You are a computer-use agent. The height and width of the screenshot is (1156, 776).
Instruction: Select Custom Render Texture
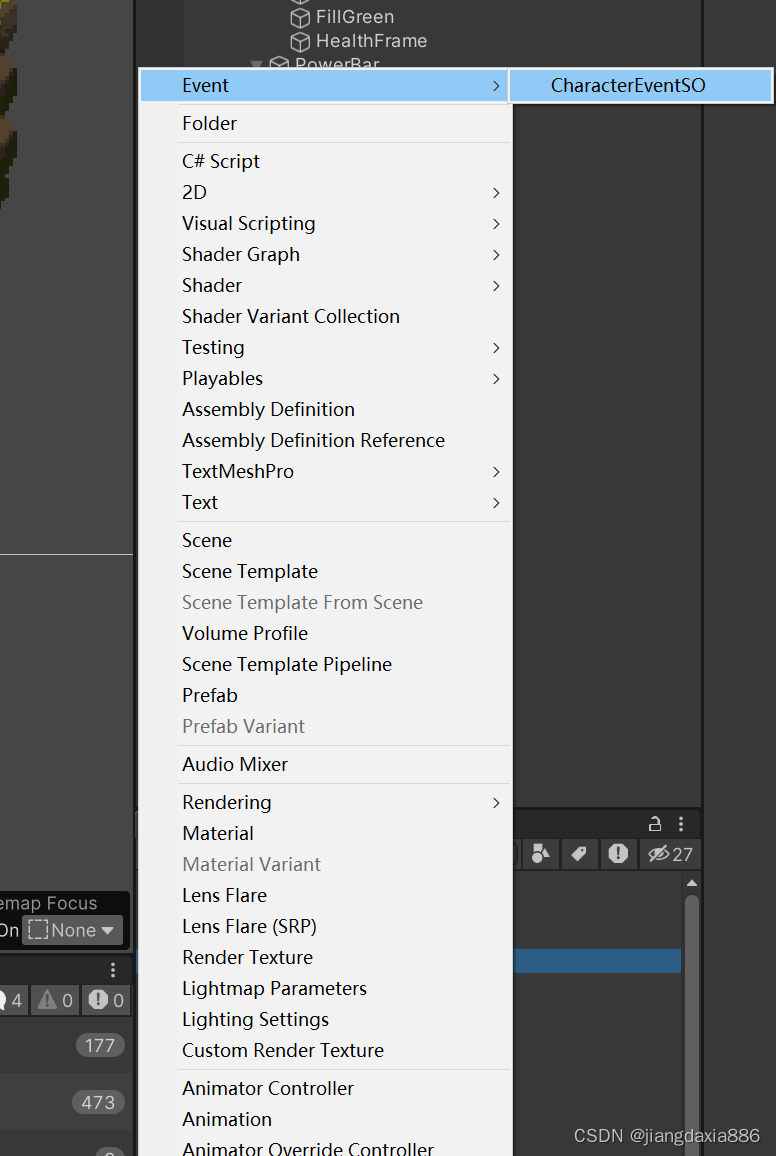pos(325,1050)
